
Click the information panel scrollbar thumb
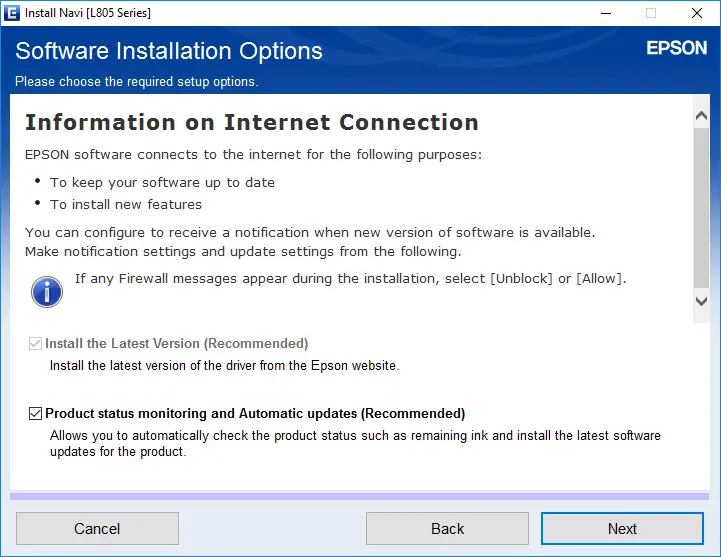point(702,200)
